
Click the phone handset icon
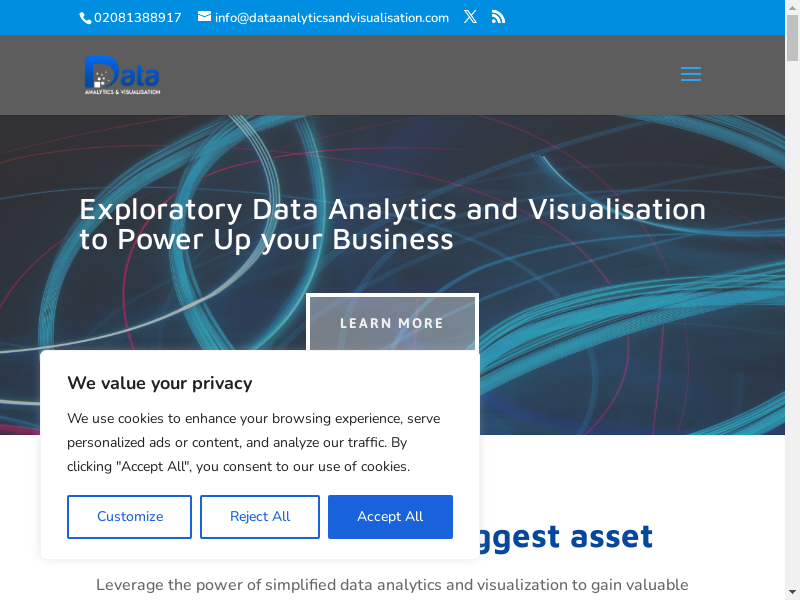coord(85,17)
